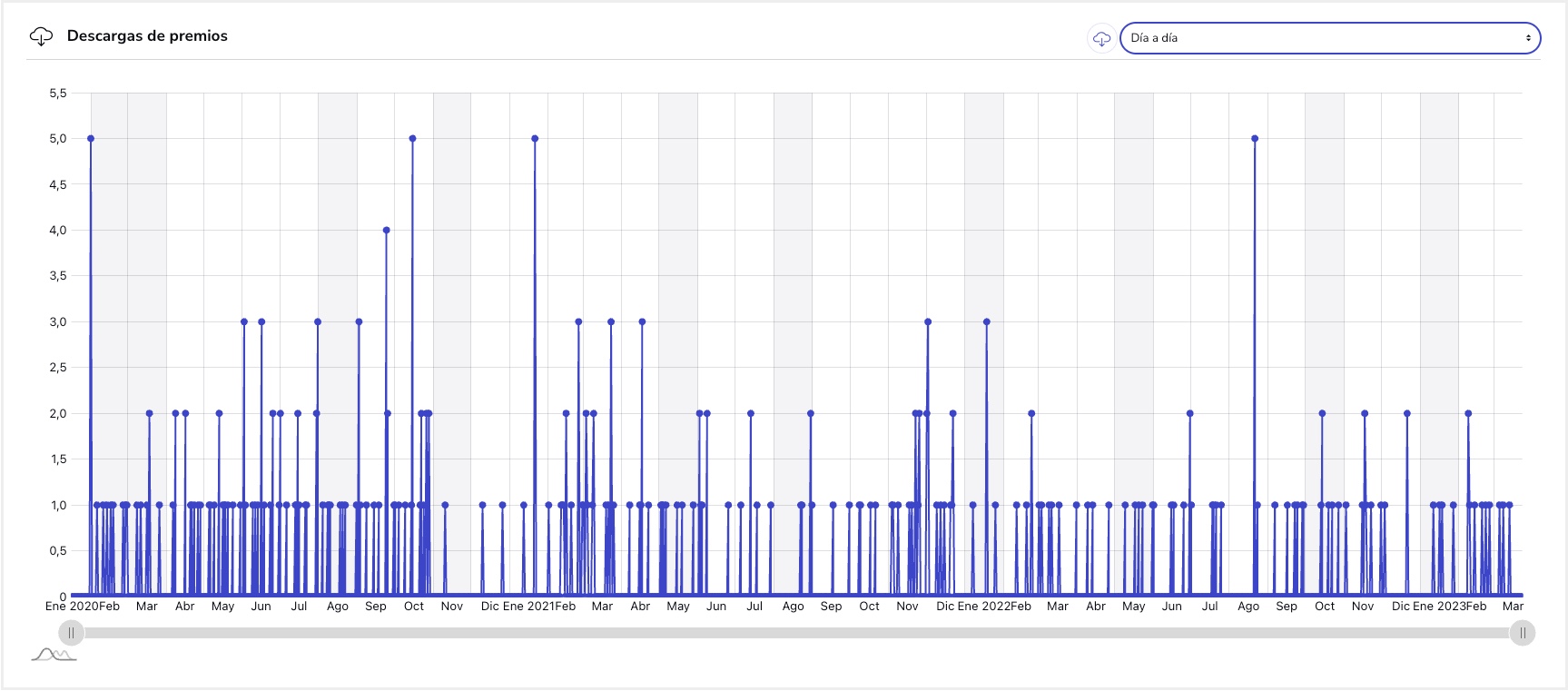Click the 'Descargas de premios' heading
The image size is (1568, 691).
pyautogui.click(x=147, y=36)
